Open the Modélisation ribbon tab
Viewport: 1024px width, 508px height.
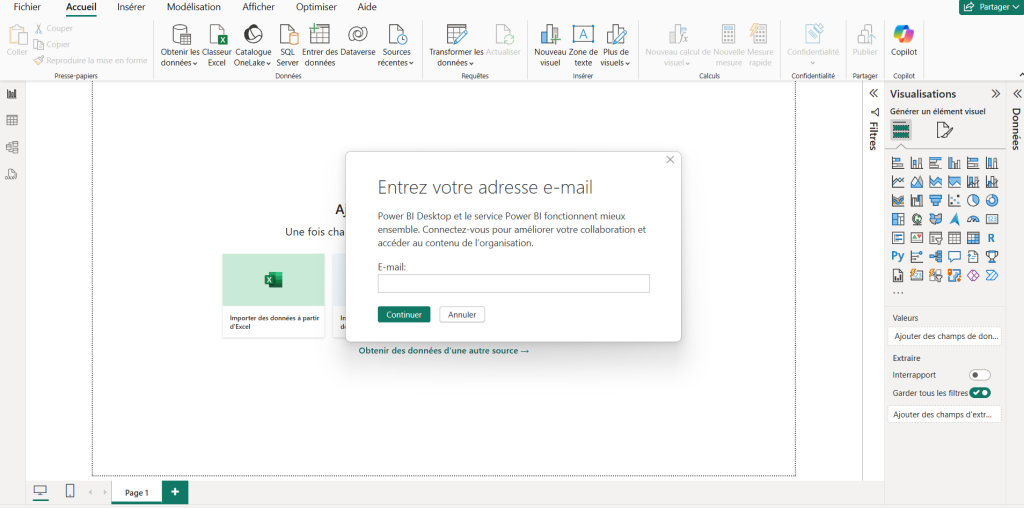(194, 7)
